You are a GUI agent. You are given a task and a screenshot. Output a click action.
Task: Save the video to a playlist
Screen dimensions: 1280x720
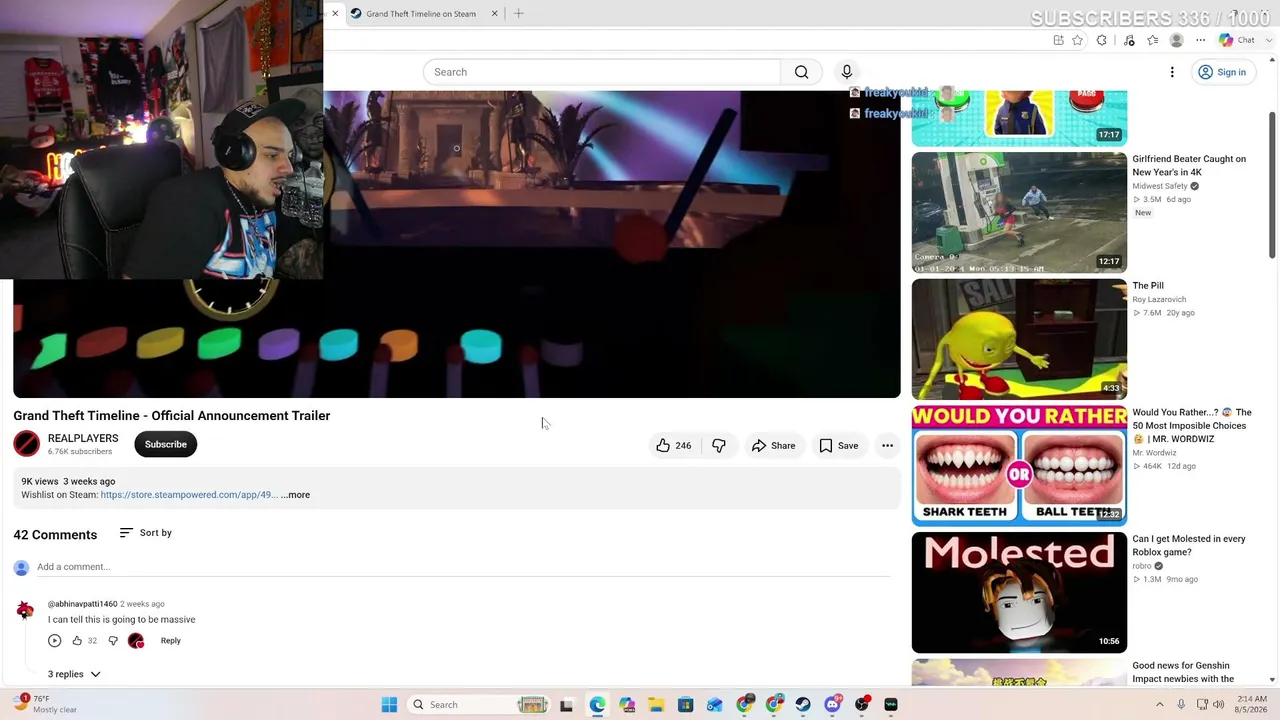point(838,446)
